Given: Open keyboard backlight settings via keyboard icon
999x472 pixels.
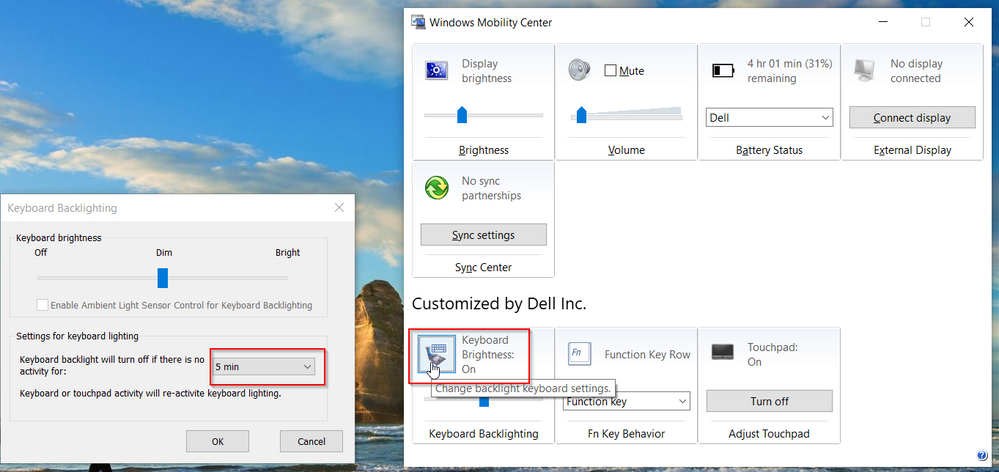Looking at the screenshot, I should click(x=437, y=354).
